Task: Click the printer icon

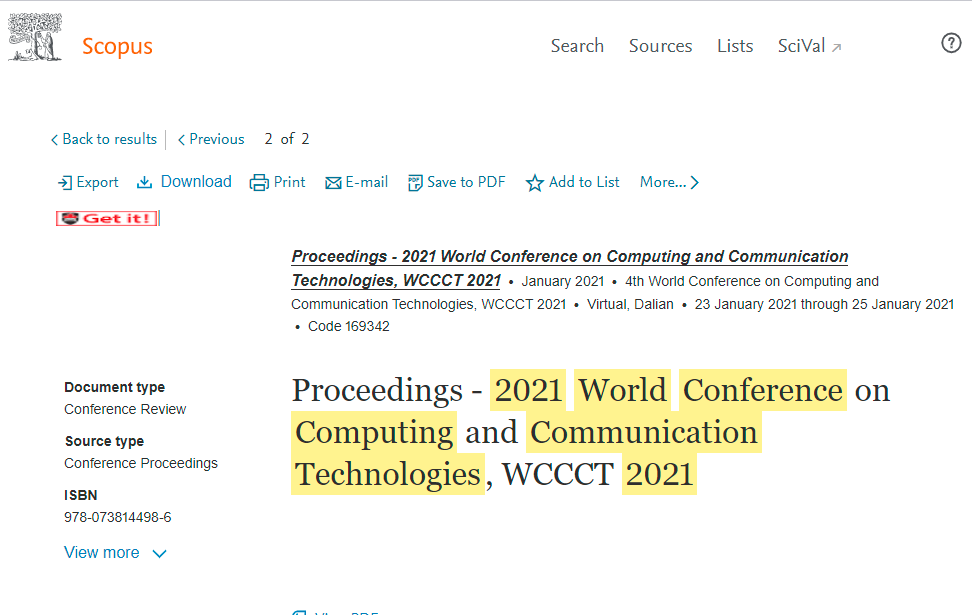Action: [259, 183]
